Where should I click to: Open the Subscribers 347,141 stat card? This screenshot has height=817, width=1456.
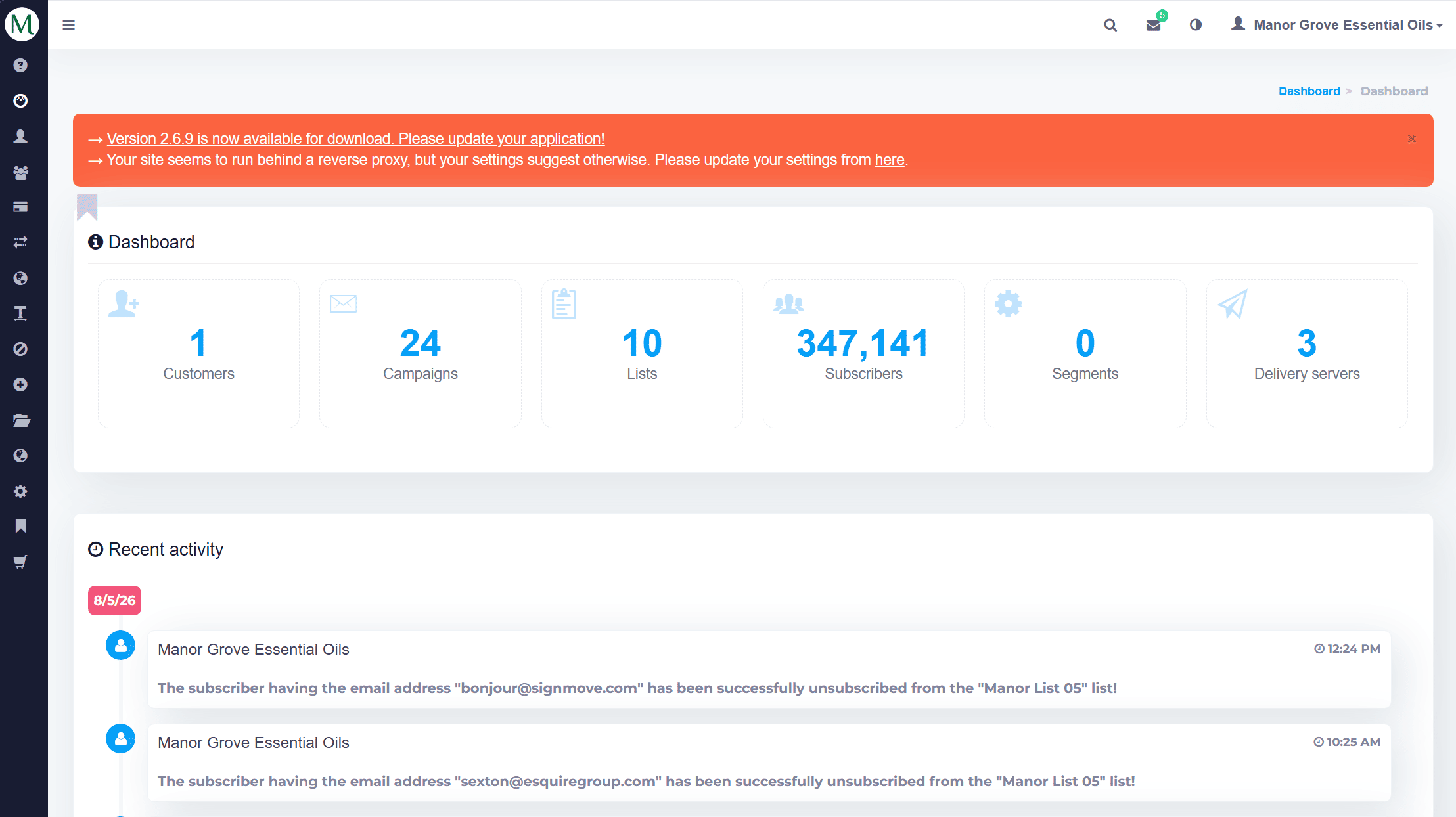click(x=863, y=353)
